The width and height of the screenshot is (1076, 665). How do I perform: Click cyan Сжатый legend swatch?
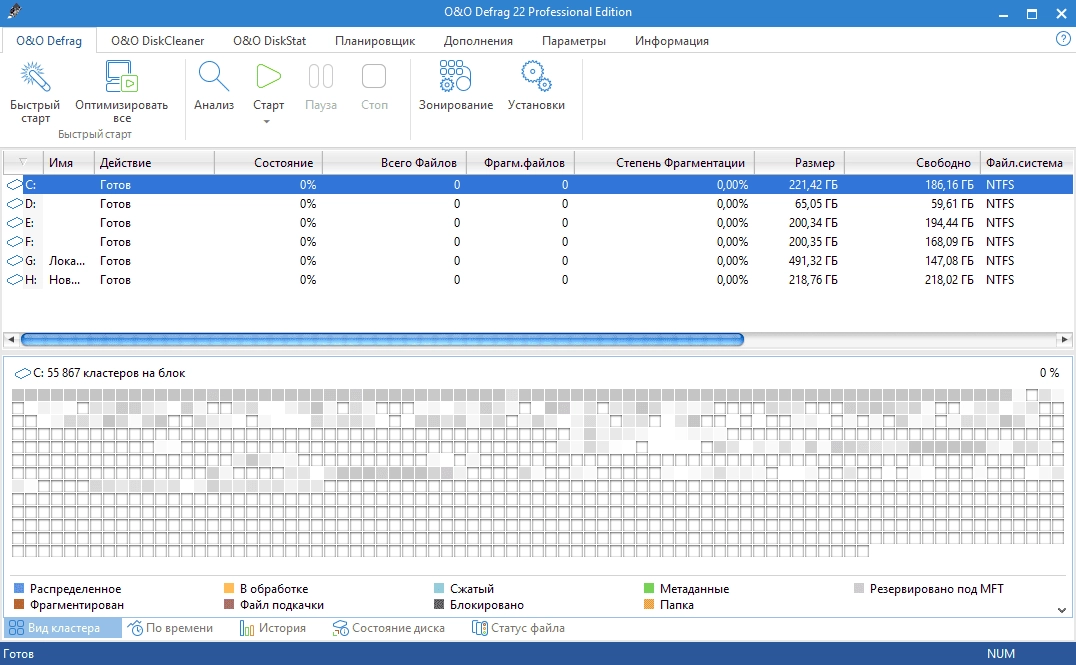[439, 588]
